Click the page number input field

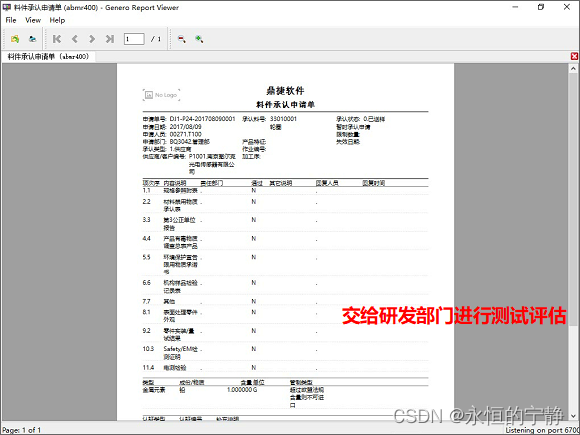pyautogui.click(x=134, y=39)
